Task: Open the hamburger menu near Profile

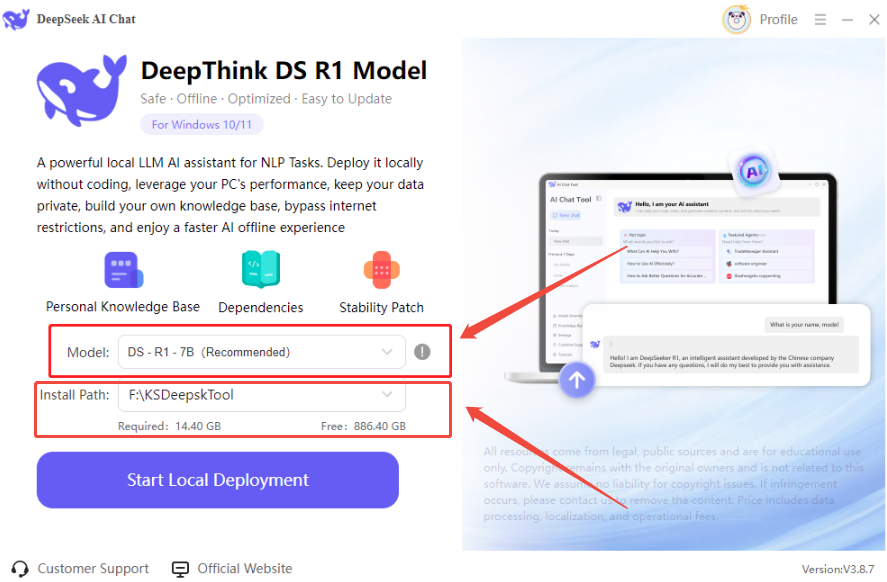Action: [820, 19]
